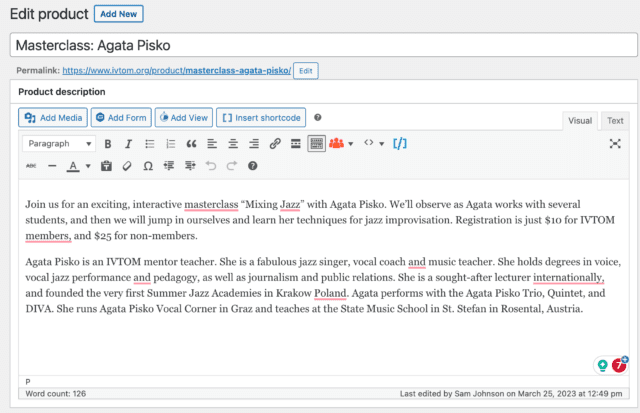The height and width of the screenshot is (413, 640).
Task: Click the product title input field
Action: [x=320, y=45]
